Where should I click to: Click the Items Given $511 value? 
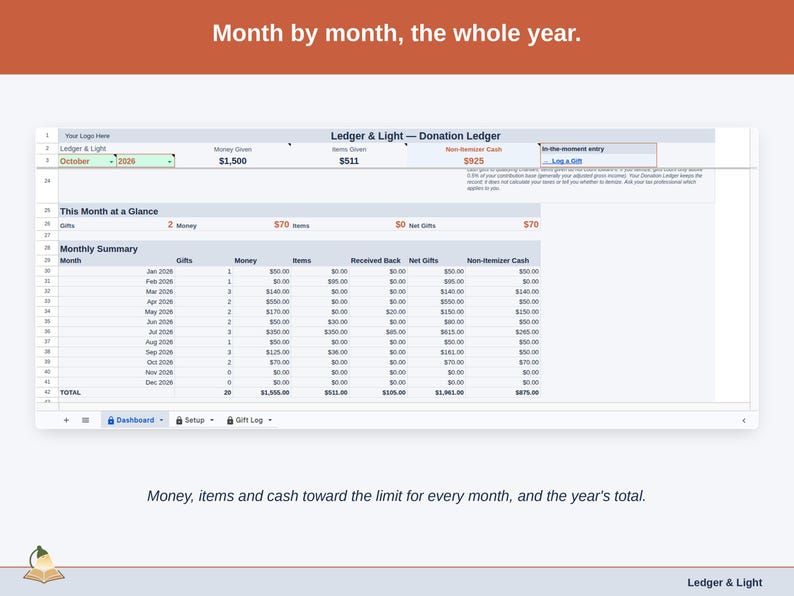tap(349, 161)
